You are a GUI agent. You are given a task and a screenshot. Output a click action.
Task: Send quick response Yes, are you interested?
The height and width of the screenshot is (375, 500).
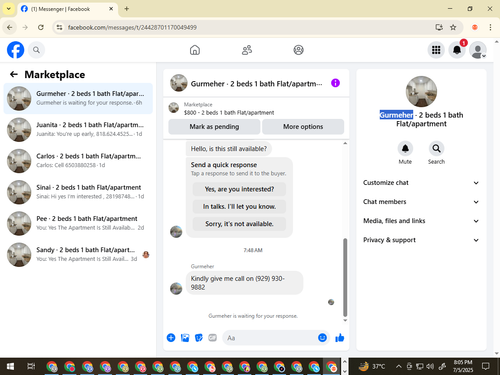(x=239, y=189)
